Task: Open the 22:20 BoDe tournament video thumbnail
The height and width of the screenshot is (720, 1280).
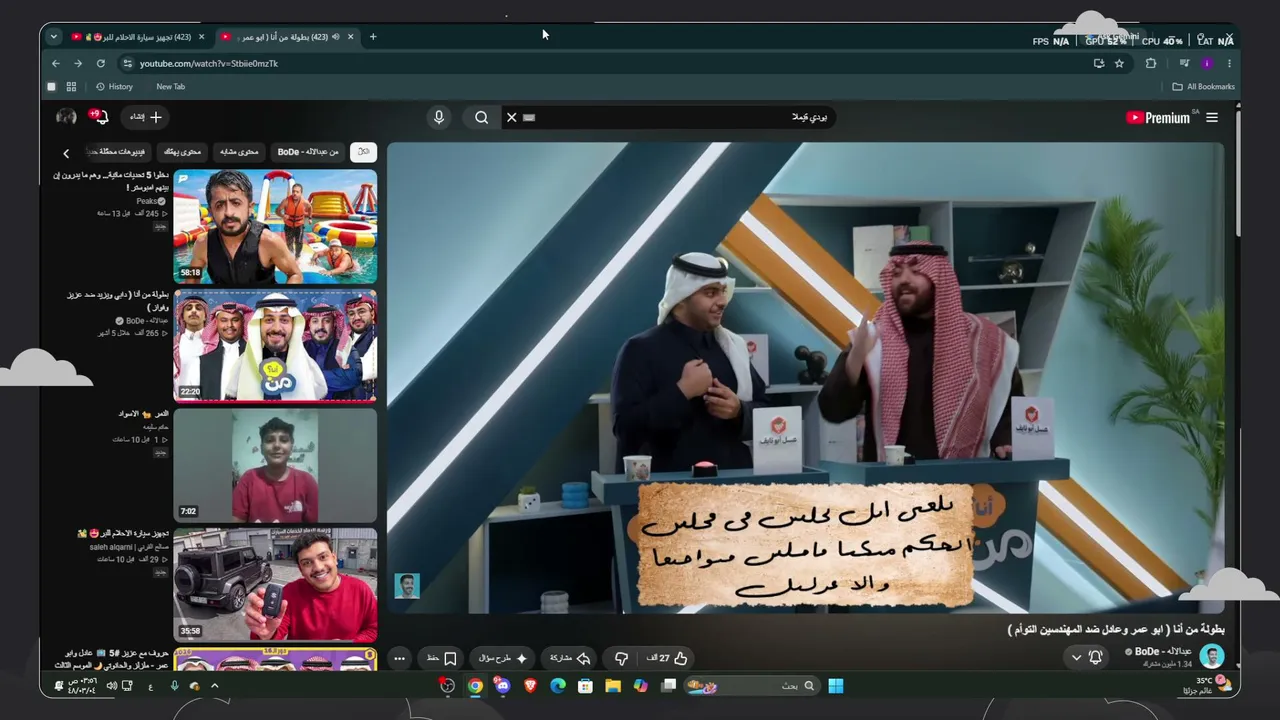Action: (x=275, y=346)
